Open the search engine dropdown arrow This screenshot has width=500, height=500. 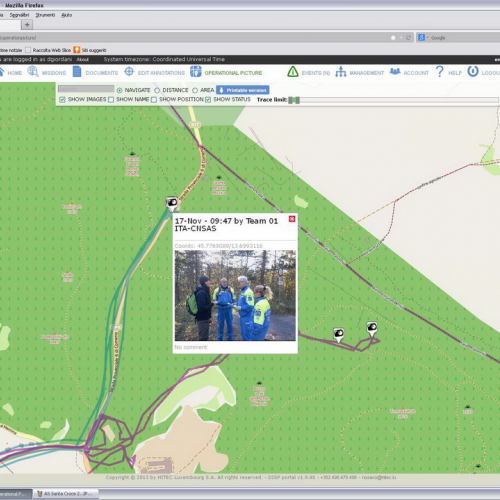point(427,38)
